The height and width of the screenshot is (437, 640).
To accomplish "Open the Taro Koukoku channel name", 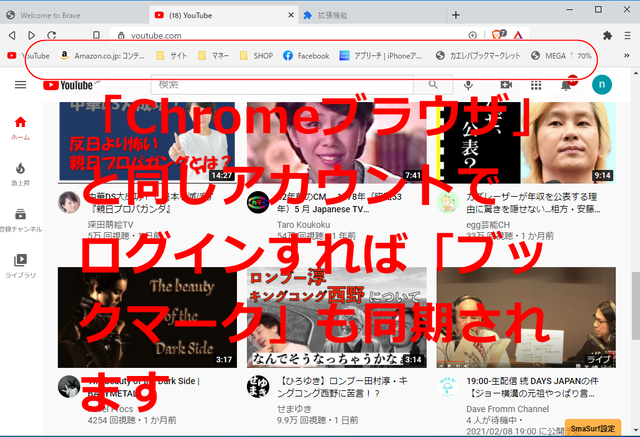I will (x=303, y=225).
